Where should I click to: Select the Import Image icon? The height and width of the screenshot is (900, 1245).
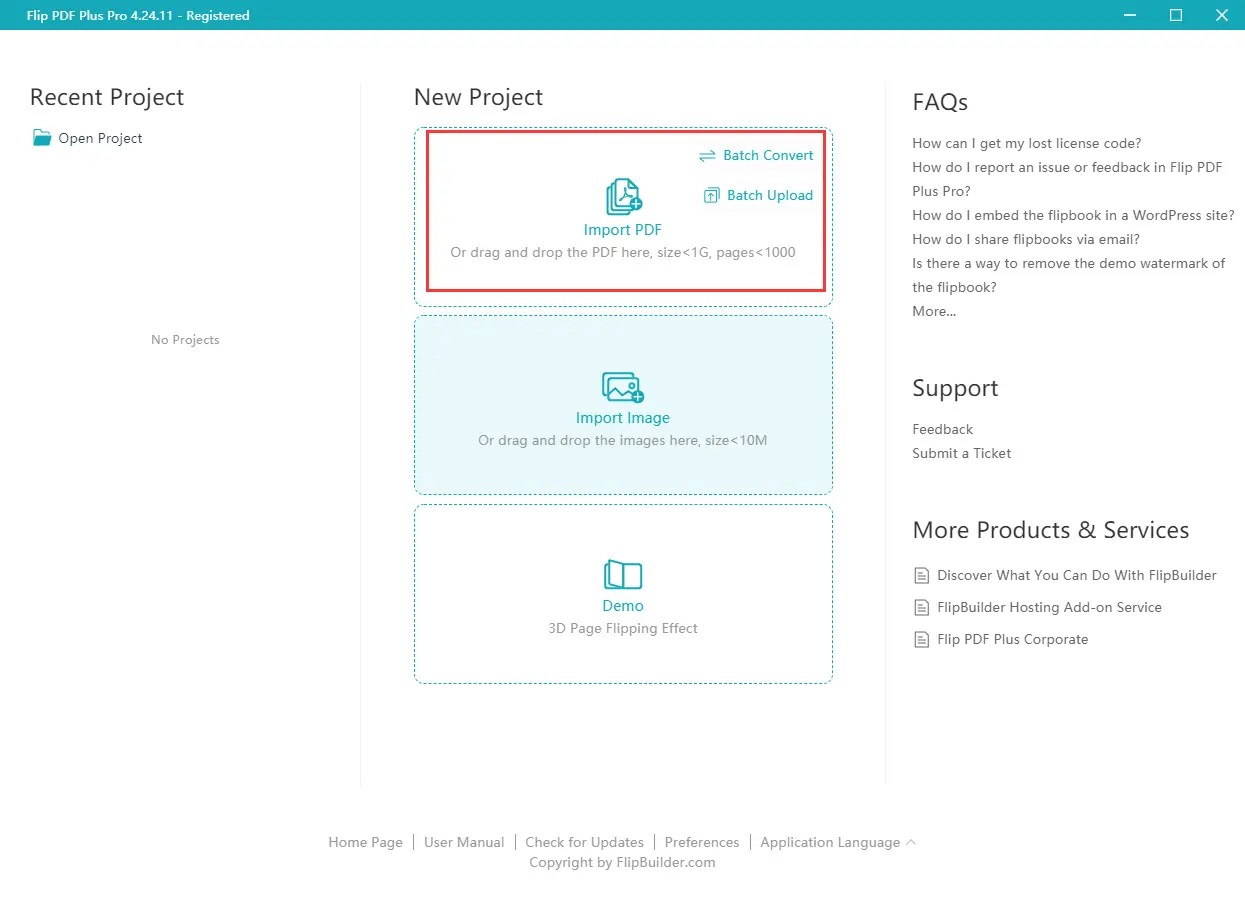pos(622,386)
